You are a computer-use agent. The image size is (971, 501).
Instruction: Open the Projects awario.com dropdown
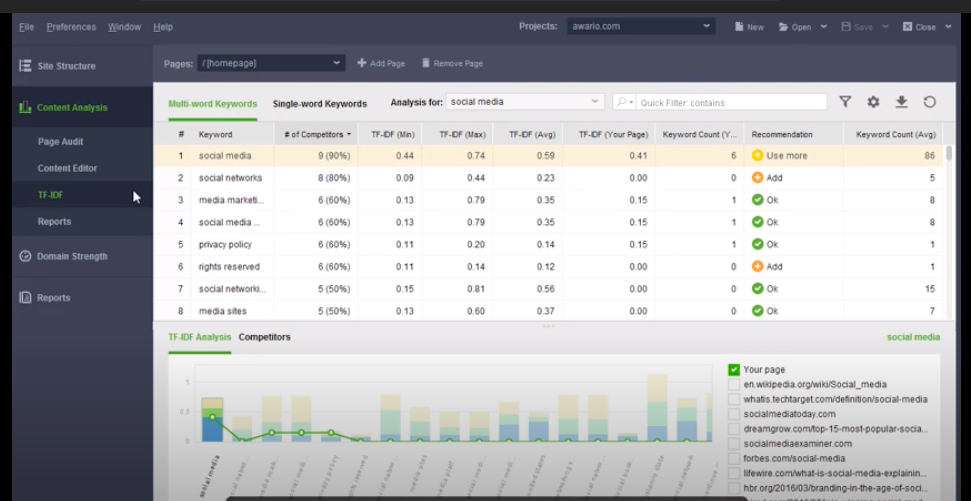tap(640, 26)
